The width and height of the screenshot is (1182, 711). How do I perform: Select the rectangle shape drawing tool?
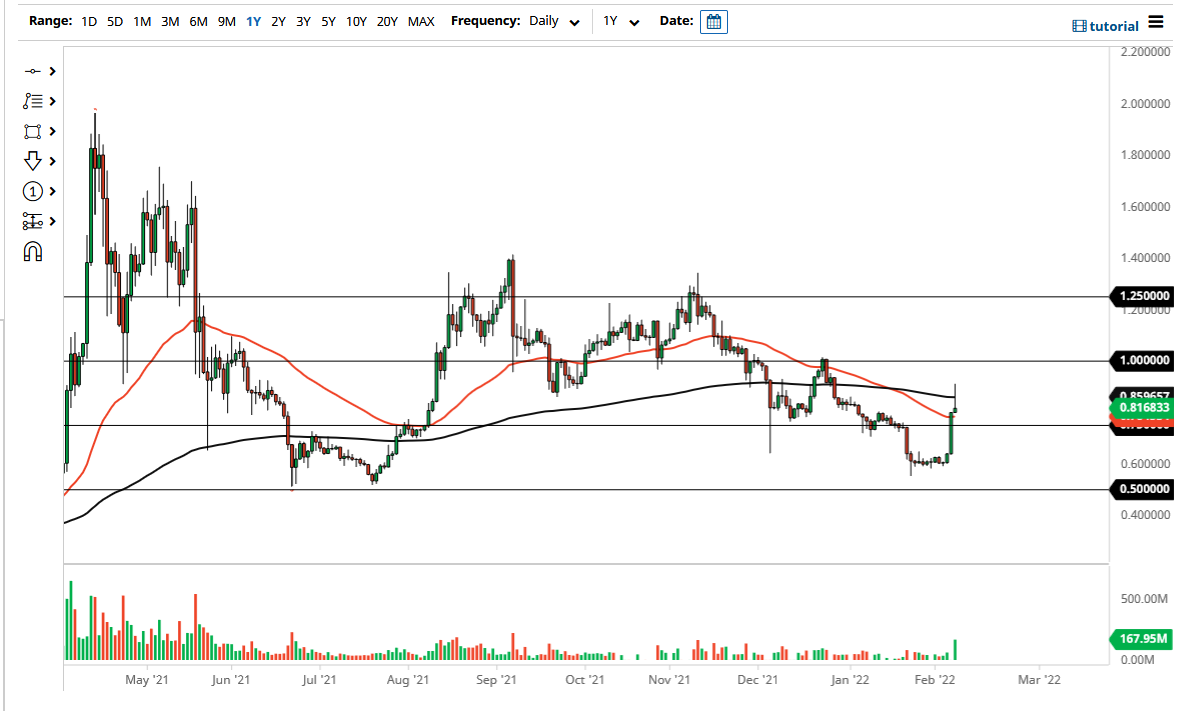click(31, 131)
